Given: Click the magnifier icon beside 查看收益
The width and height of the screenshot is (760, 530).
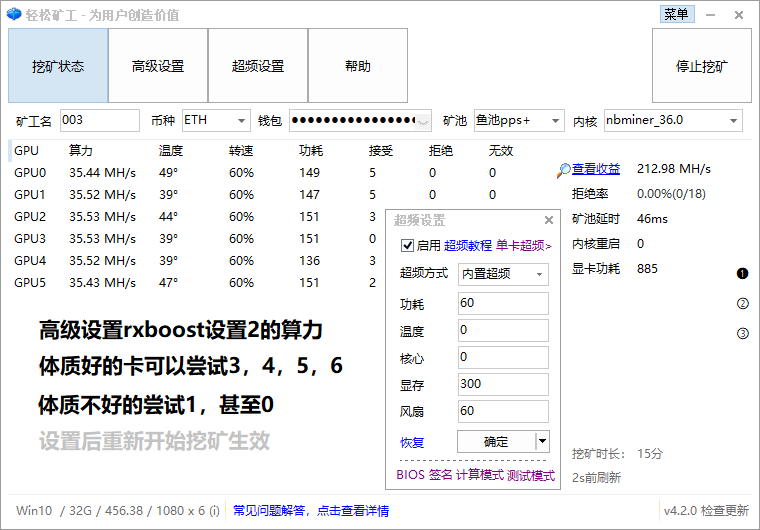Looking at the screenshot, I should pyautogui.click(x=564, y=170).
